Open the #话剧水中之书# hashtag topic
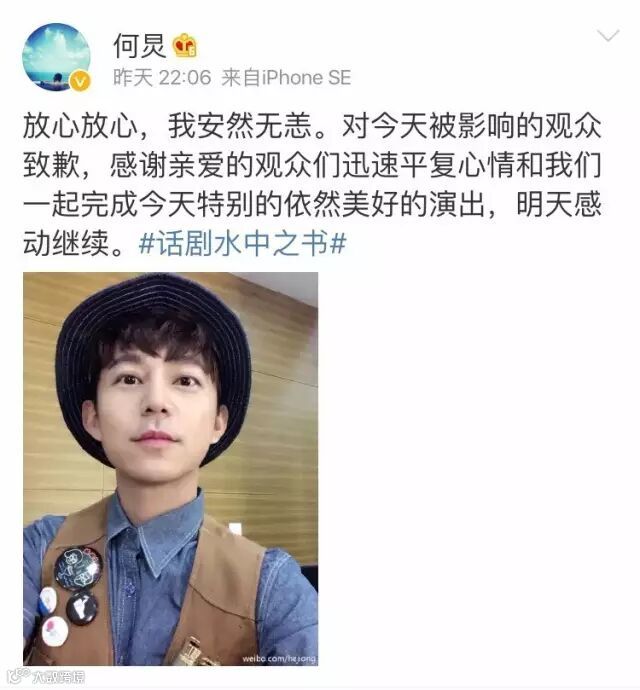This screenshot has width=640, height=690. click(x=243, y=243)
